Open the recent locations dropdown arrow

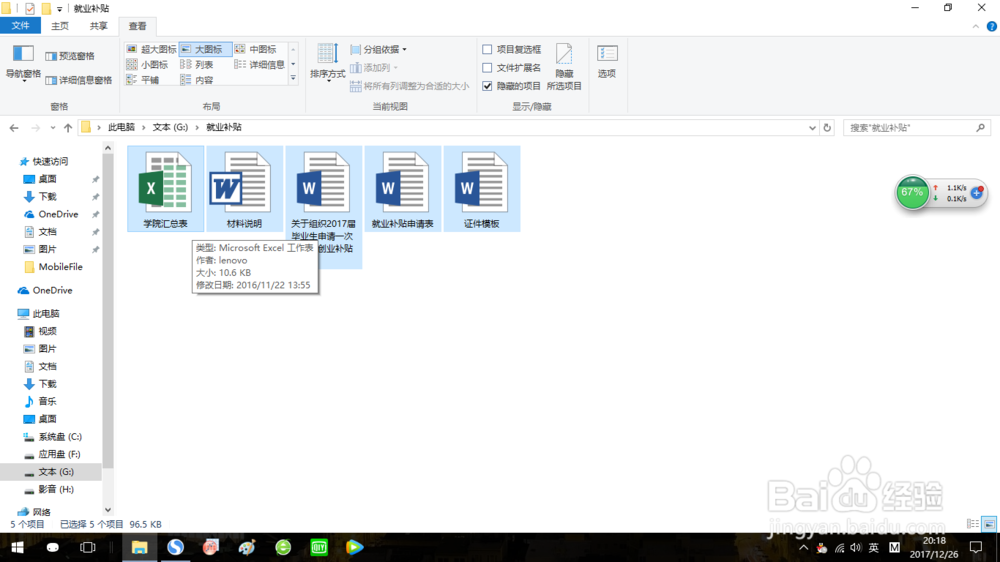point(53,128)
